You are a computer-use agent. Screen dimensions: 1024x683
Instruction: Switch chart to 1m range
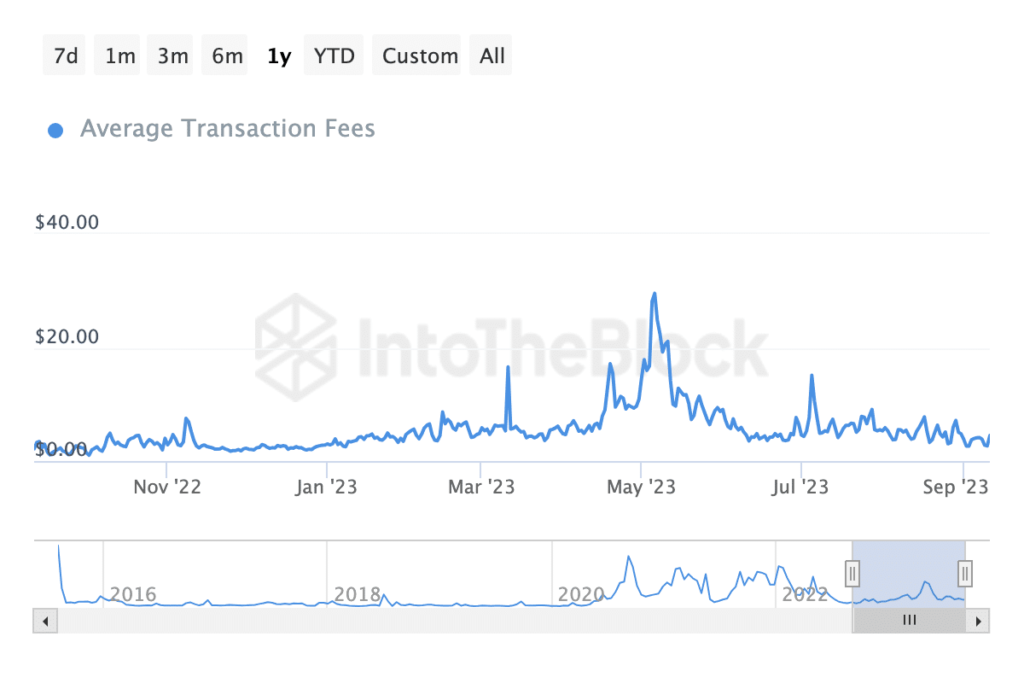click(x=120, y=56)
